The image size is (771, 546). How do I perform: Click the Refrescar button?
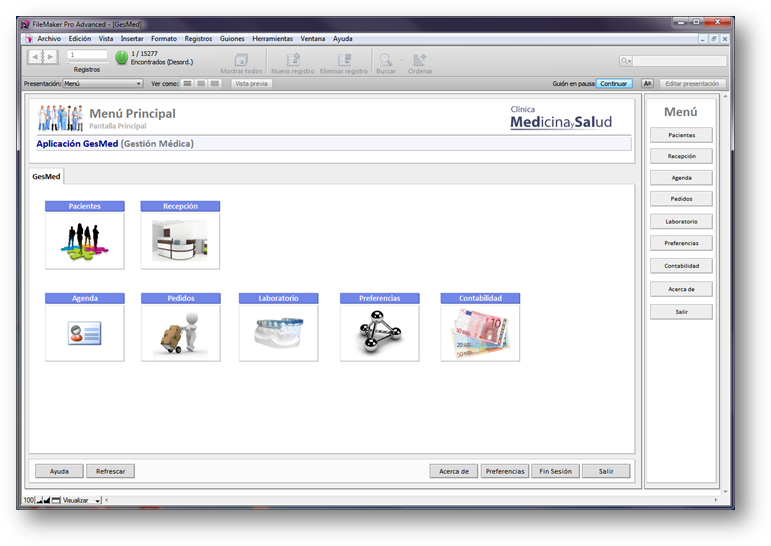111,471
